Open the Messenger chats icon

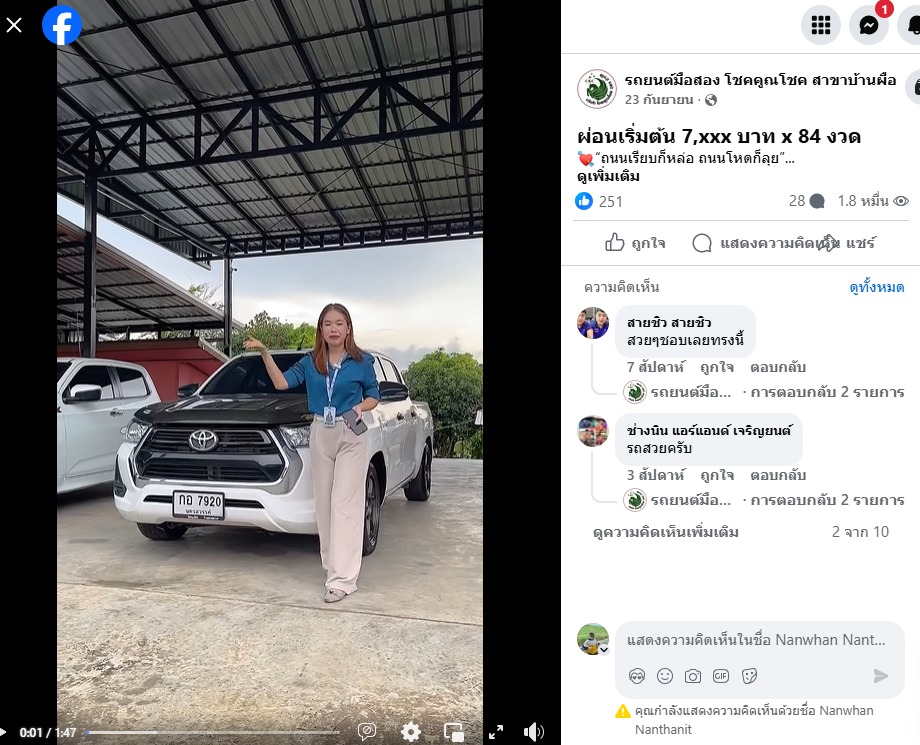point(869,25)
